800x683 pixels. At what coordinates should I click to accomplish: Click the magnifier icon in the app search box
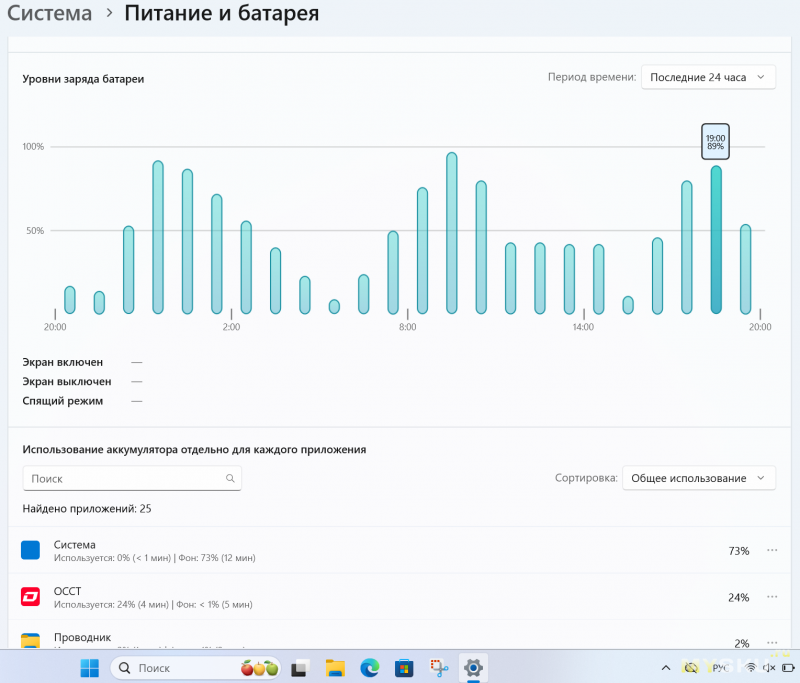[x=230, y=479]
